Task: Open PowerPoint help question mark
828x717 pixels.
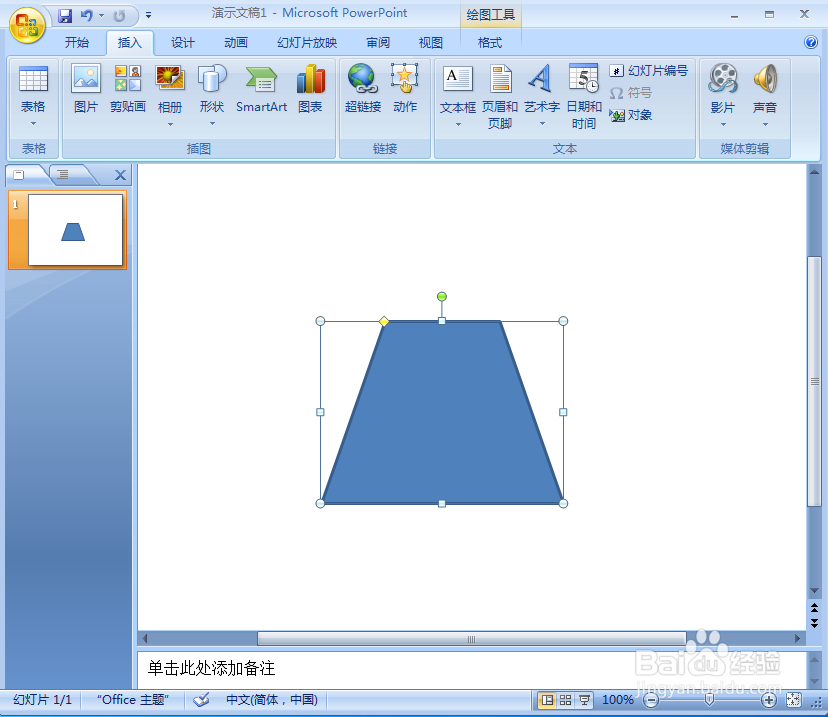Action: coord(811,42)
